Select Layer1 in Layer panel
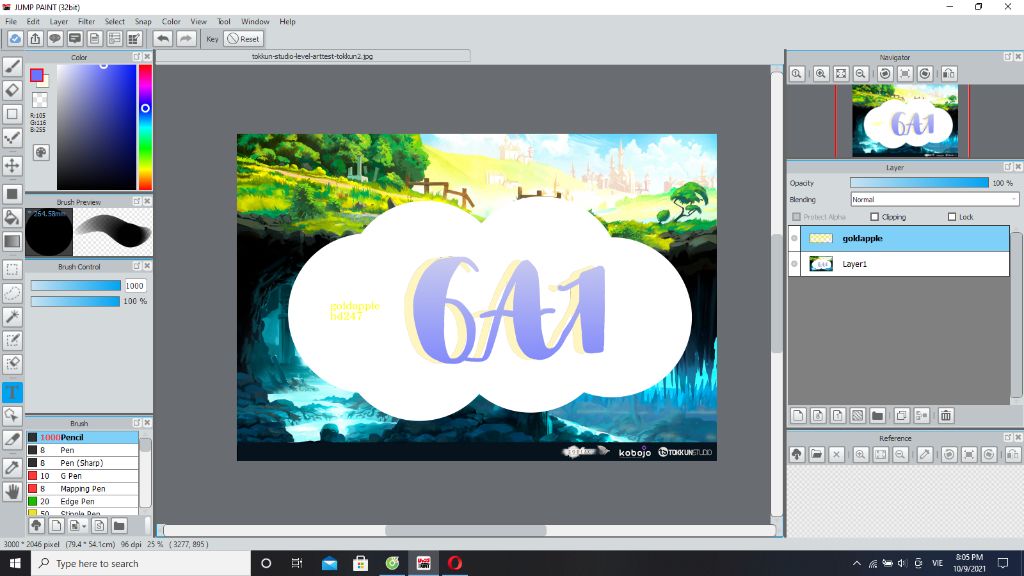This screenshot has width=1024, height=576. pos(899,264)
